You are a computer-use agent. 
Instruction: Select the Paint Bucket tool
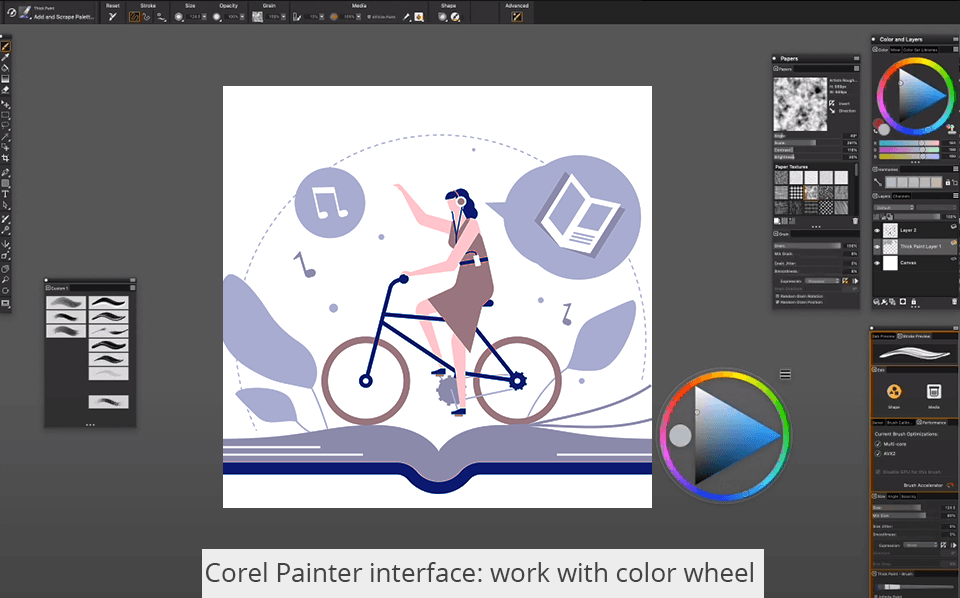(6, 68)
